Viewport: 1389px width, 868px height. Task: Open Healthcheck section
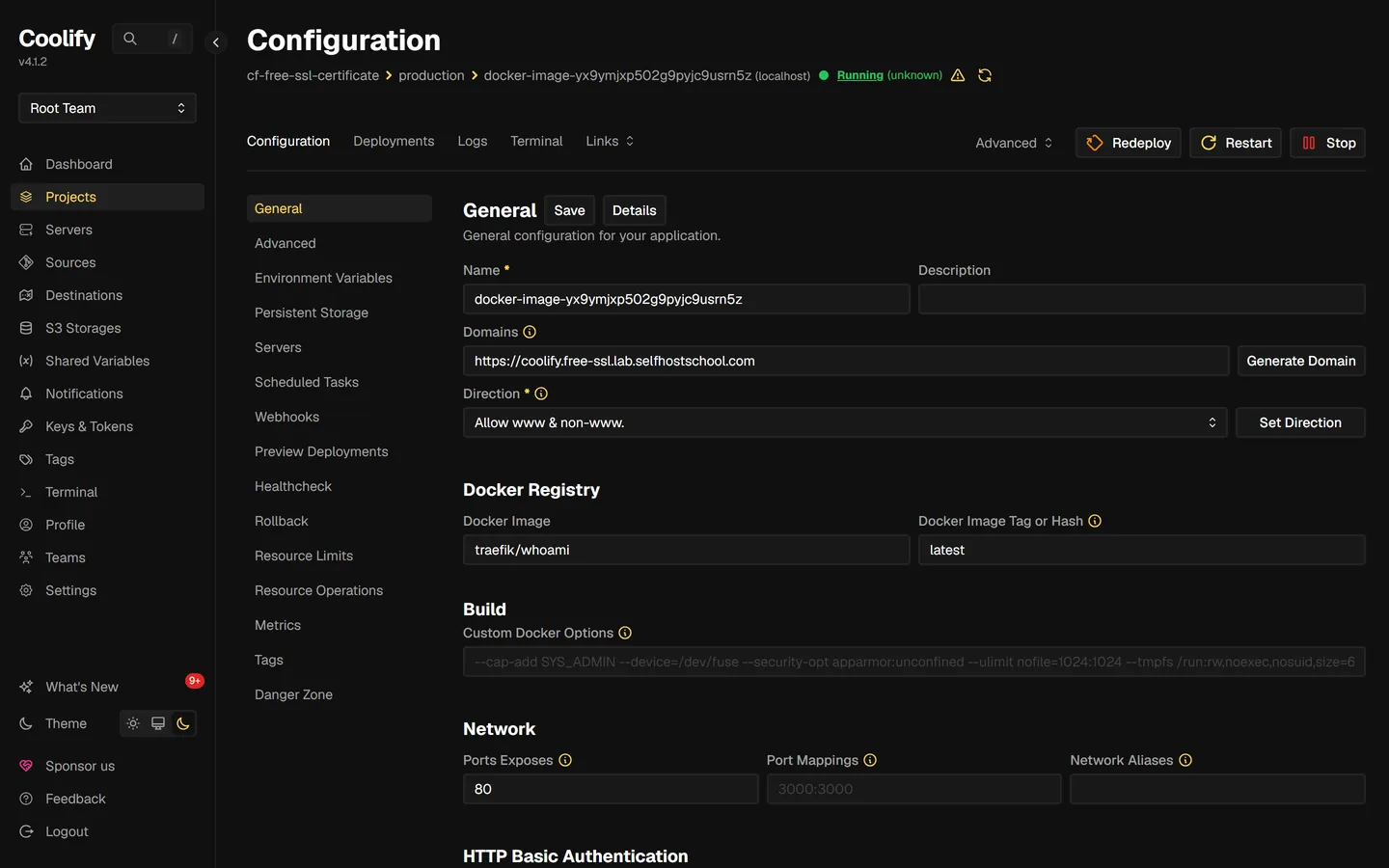click(x=340, y=486)
